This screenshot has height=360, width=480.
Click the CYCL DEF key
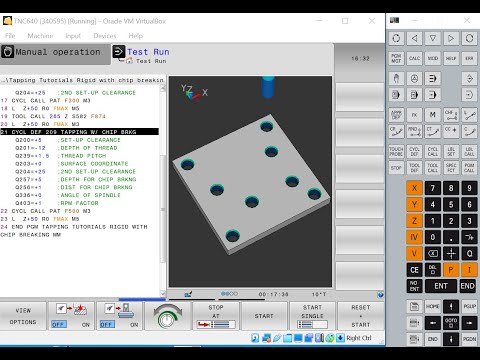(x=414, y=152)
